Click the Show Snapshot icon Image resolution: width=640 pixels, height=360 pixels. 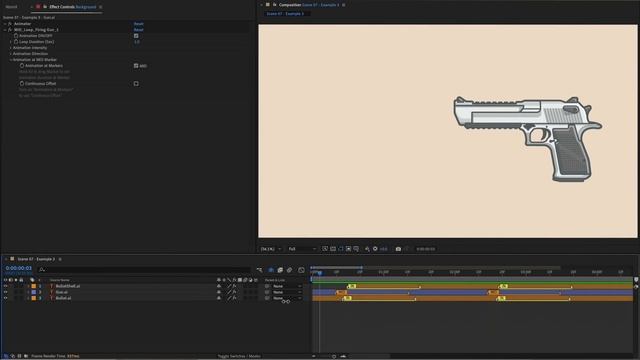pos(407,249)
